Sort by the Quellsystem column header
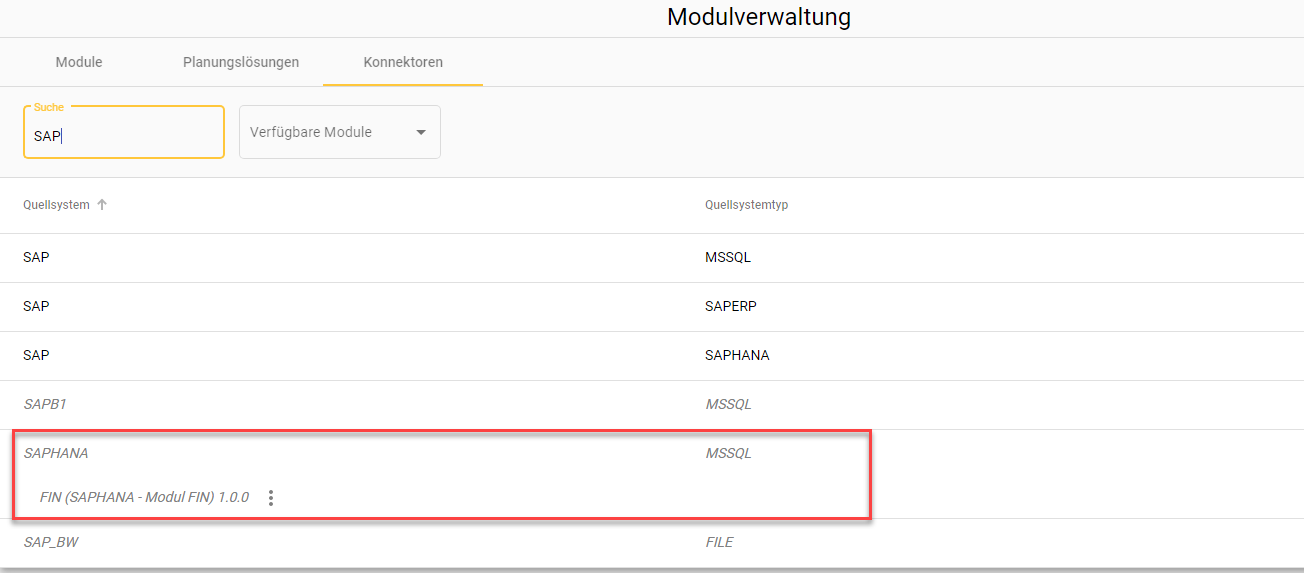Viewport: 1304px width, 573px height. point(56,205)
